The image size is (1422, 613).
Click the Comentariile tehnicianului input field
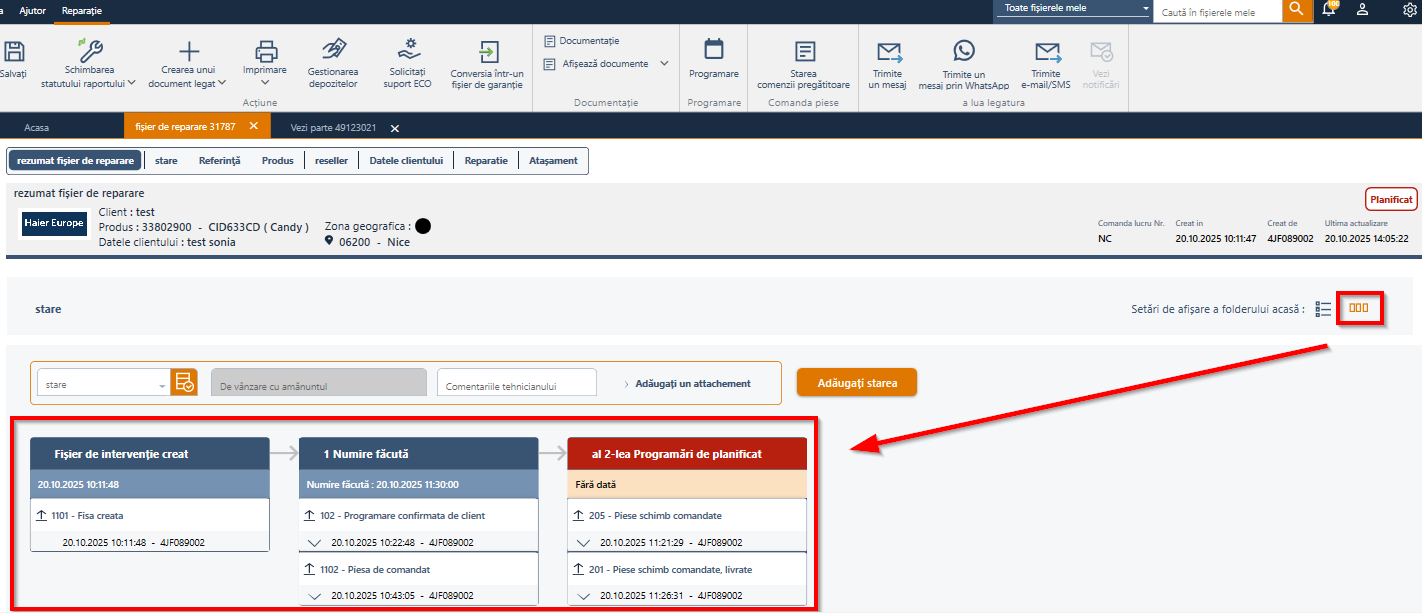[517, 383]
